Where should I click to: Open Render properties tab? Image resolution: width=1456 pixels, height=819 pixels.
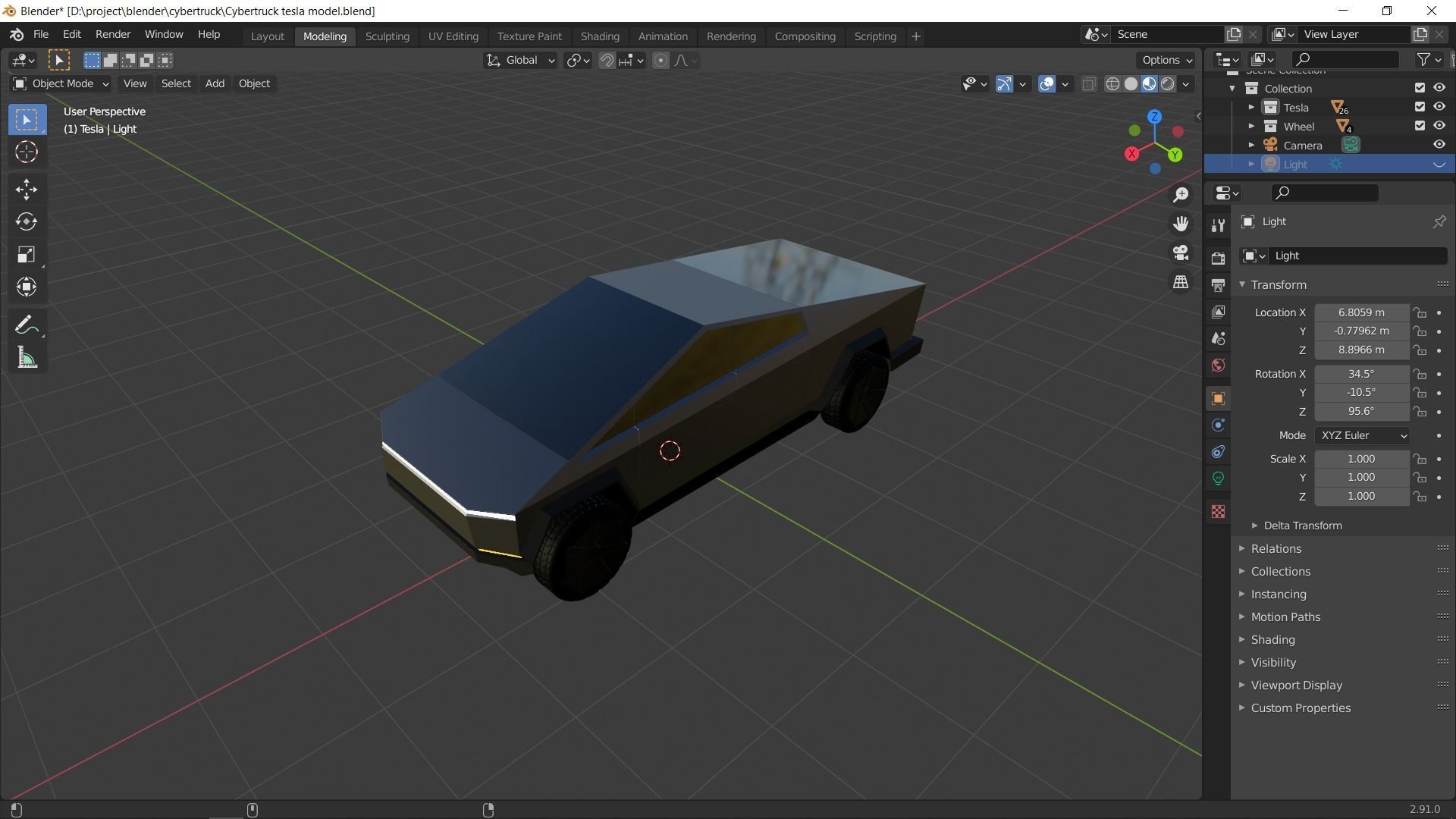pyautogui.click(x=1218, y=258)
